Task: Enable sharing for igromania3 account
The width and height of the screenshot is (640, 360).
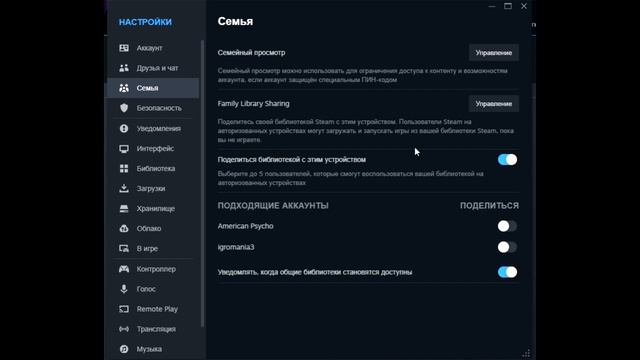Action: coord(507,247)
